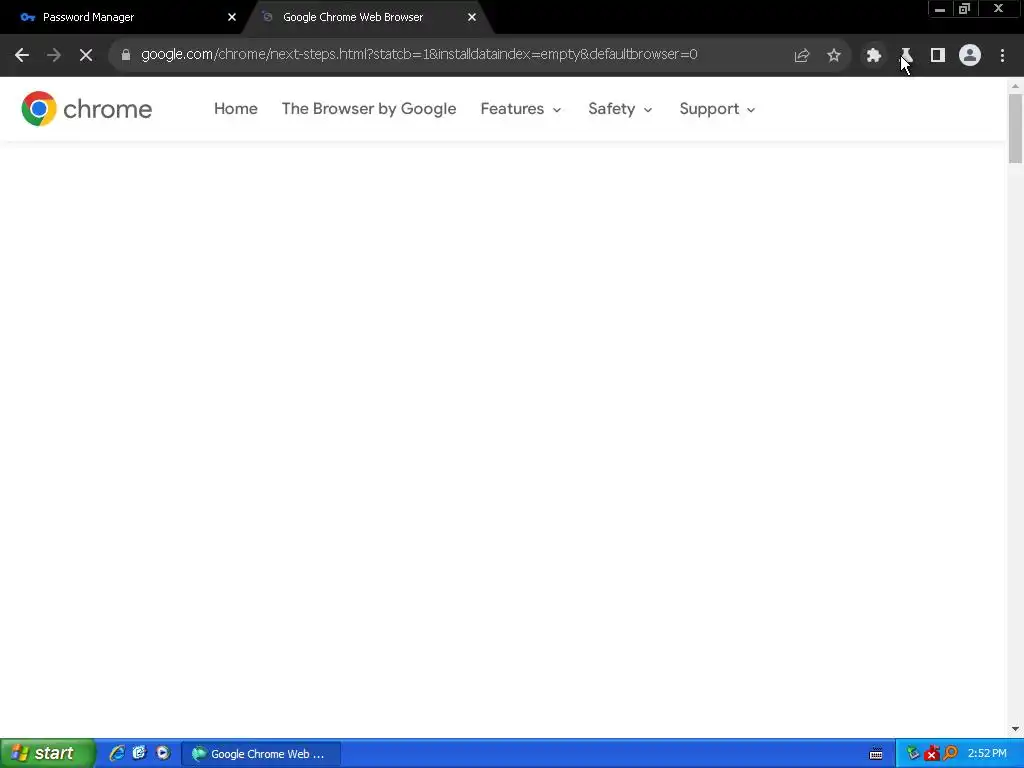The image size is (1024, 768).
Task: Open Chrome three-dot menu
Action: click(1002, 55)
